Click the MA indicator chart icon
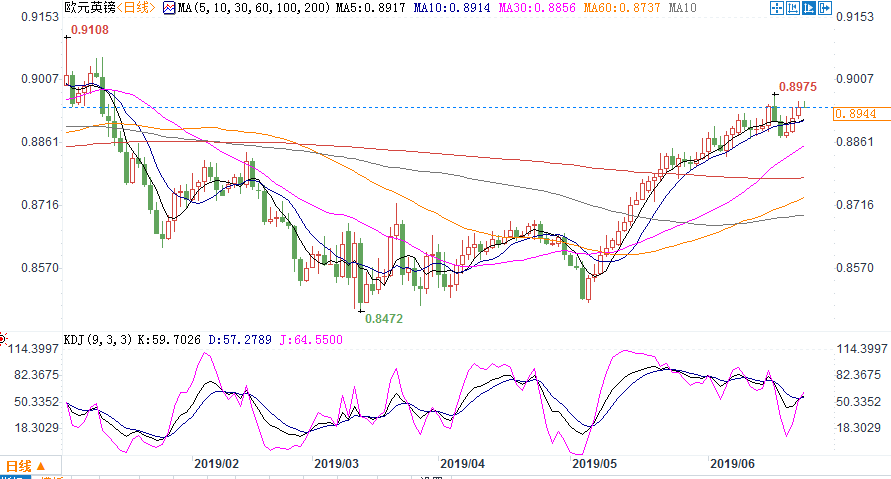Screen dimensions: 891x479 click(x=169, y=8)
